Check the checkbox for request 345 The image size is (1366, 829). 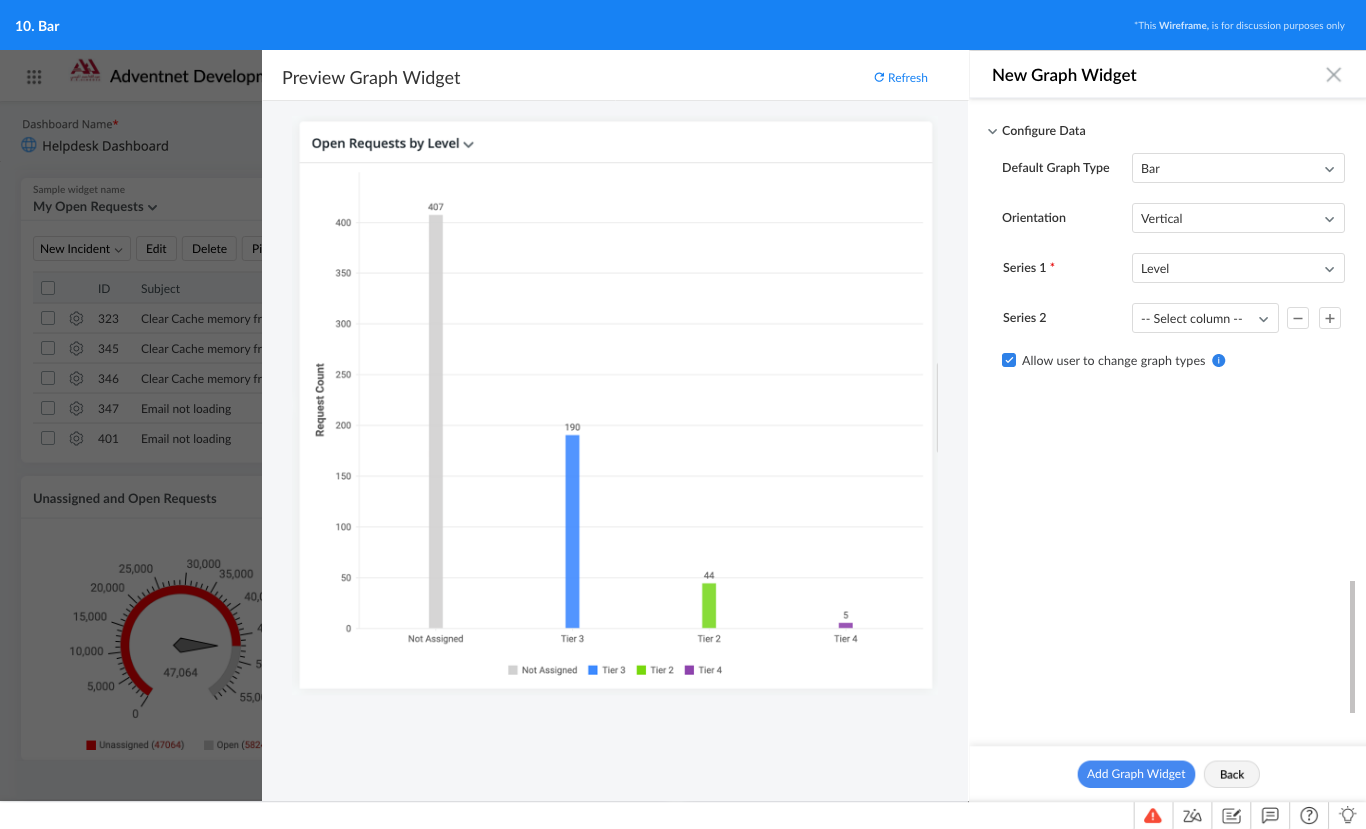click(48, 348)
